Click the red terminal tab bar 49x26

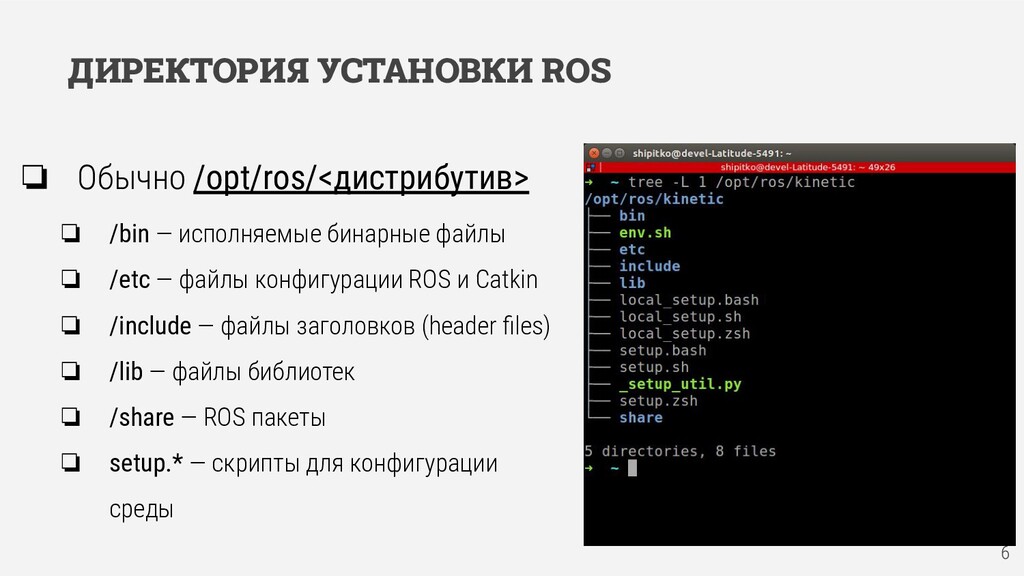[x=799, y=167]
